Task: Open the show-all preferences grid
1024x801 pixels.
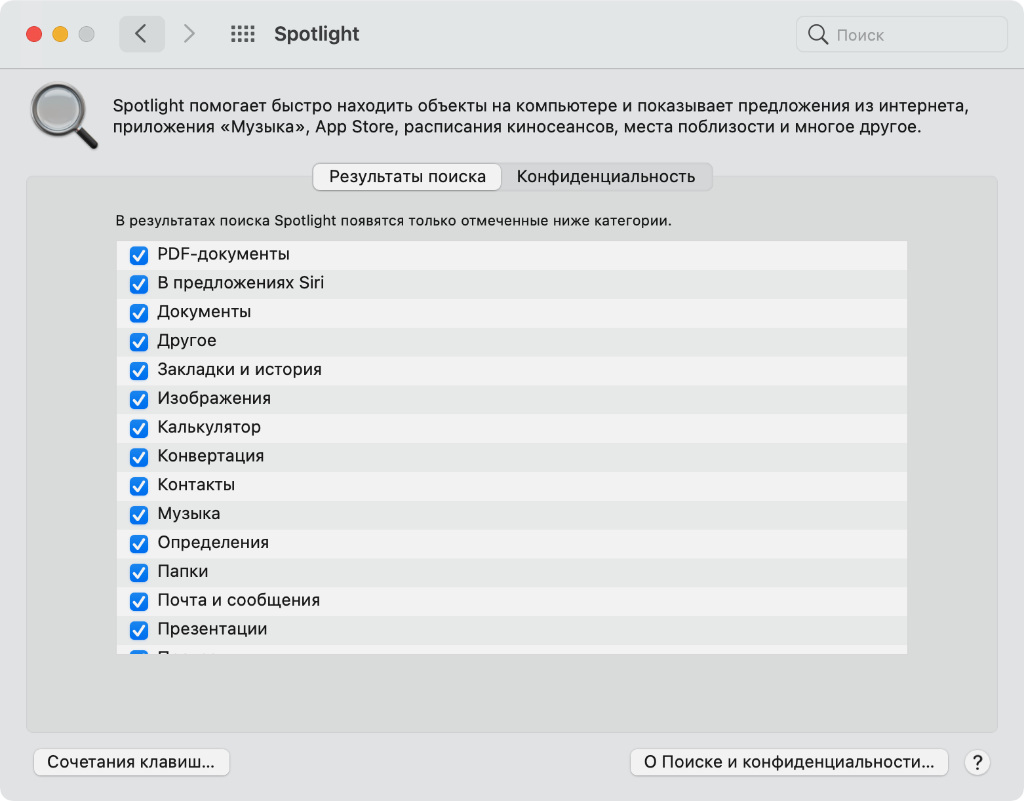Action: (242, 34)
